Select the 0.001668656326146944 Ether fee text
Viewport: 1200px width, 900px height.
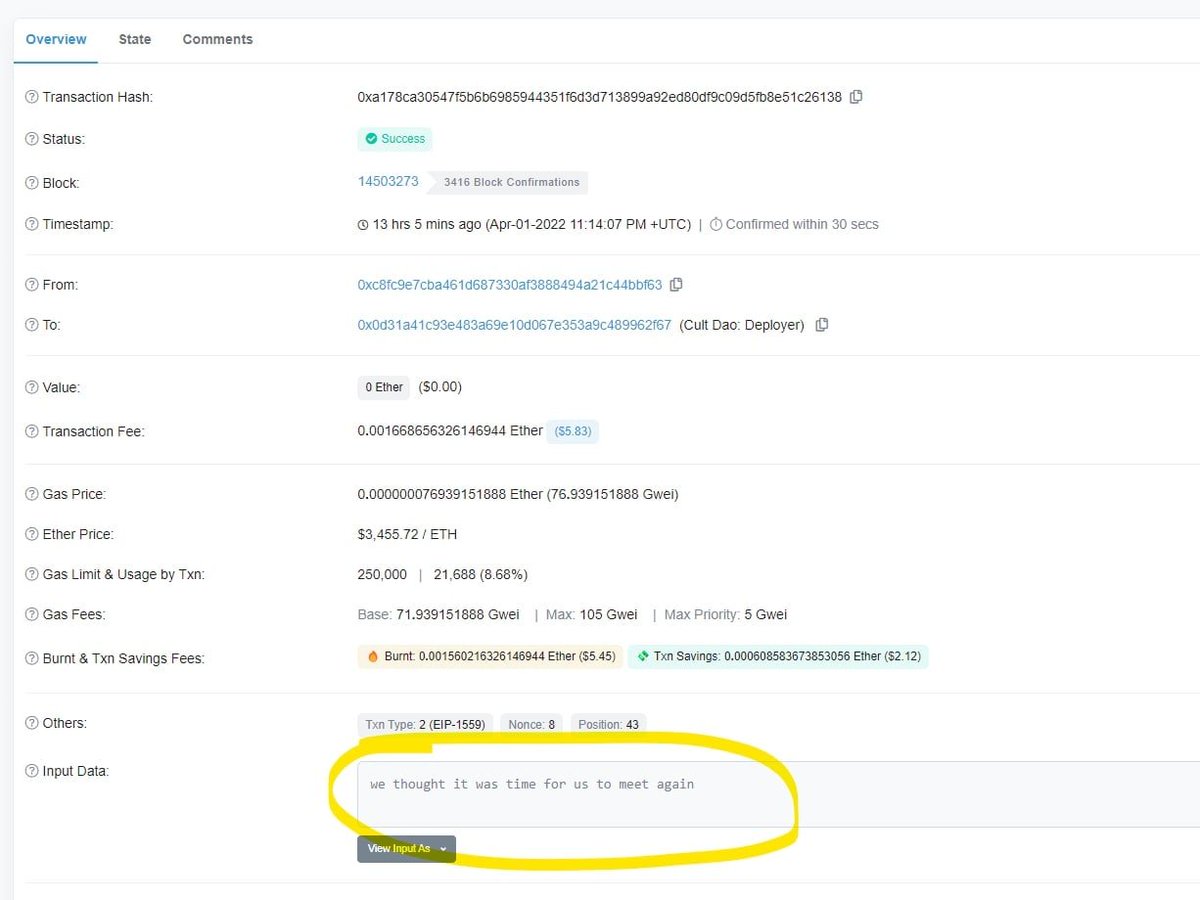[x=450, y=430]
